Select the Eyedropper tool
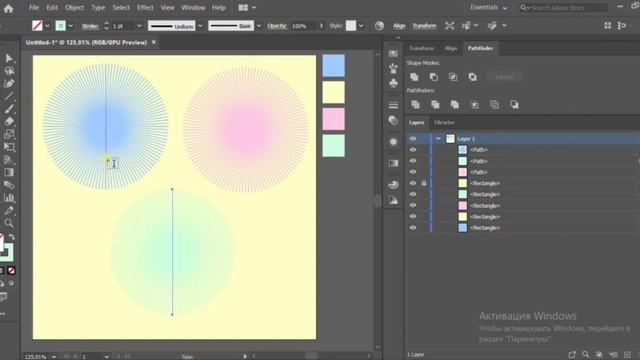This screenshot has height=360, width=640. pos(9,211)
